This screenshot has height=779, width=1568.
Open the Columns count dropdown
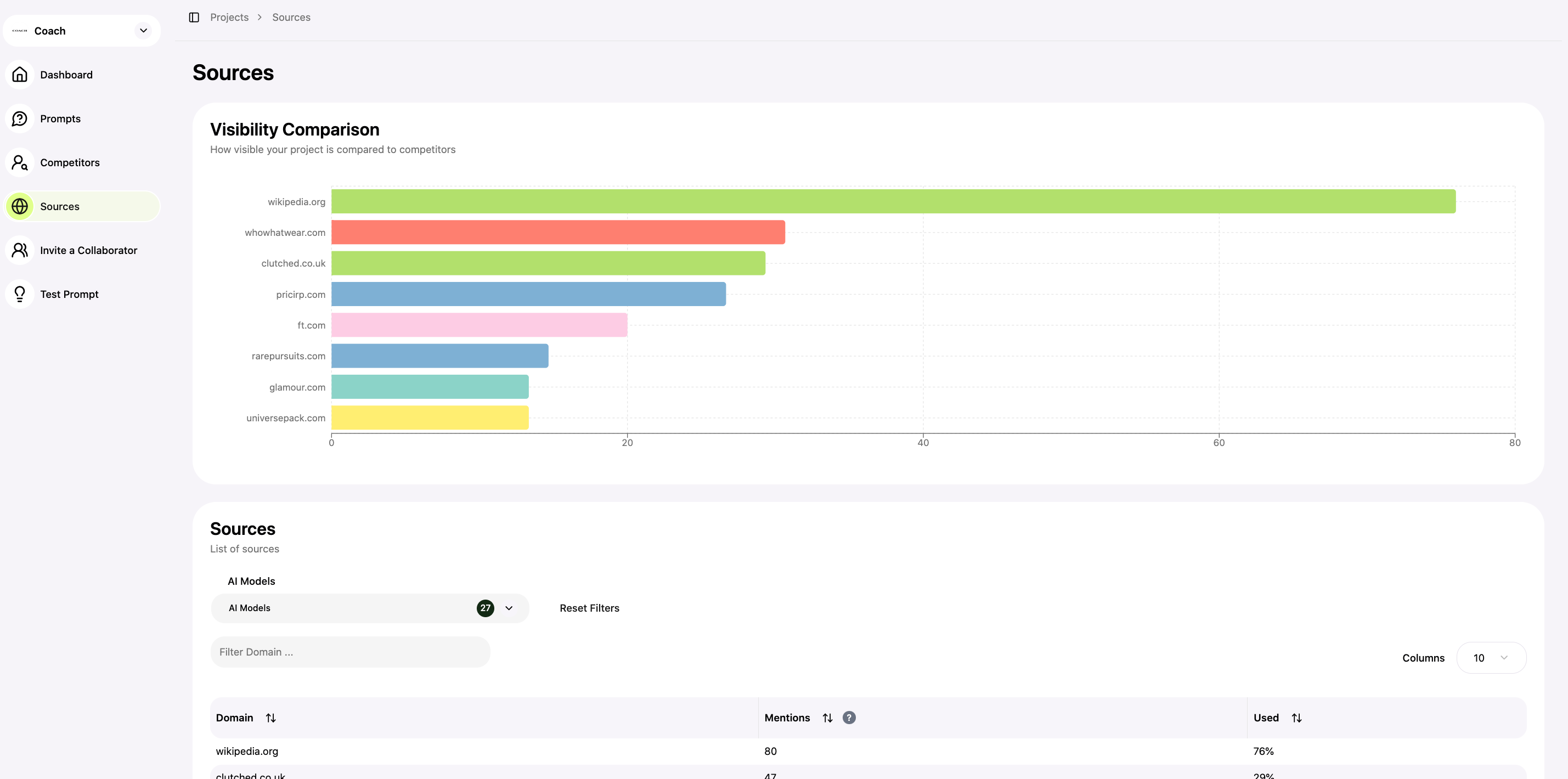pyautogui.click(x=1491, y=658)
